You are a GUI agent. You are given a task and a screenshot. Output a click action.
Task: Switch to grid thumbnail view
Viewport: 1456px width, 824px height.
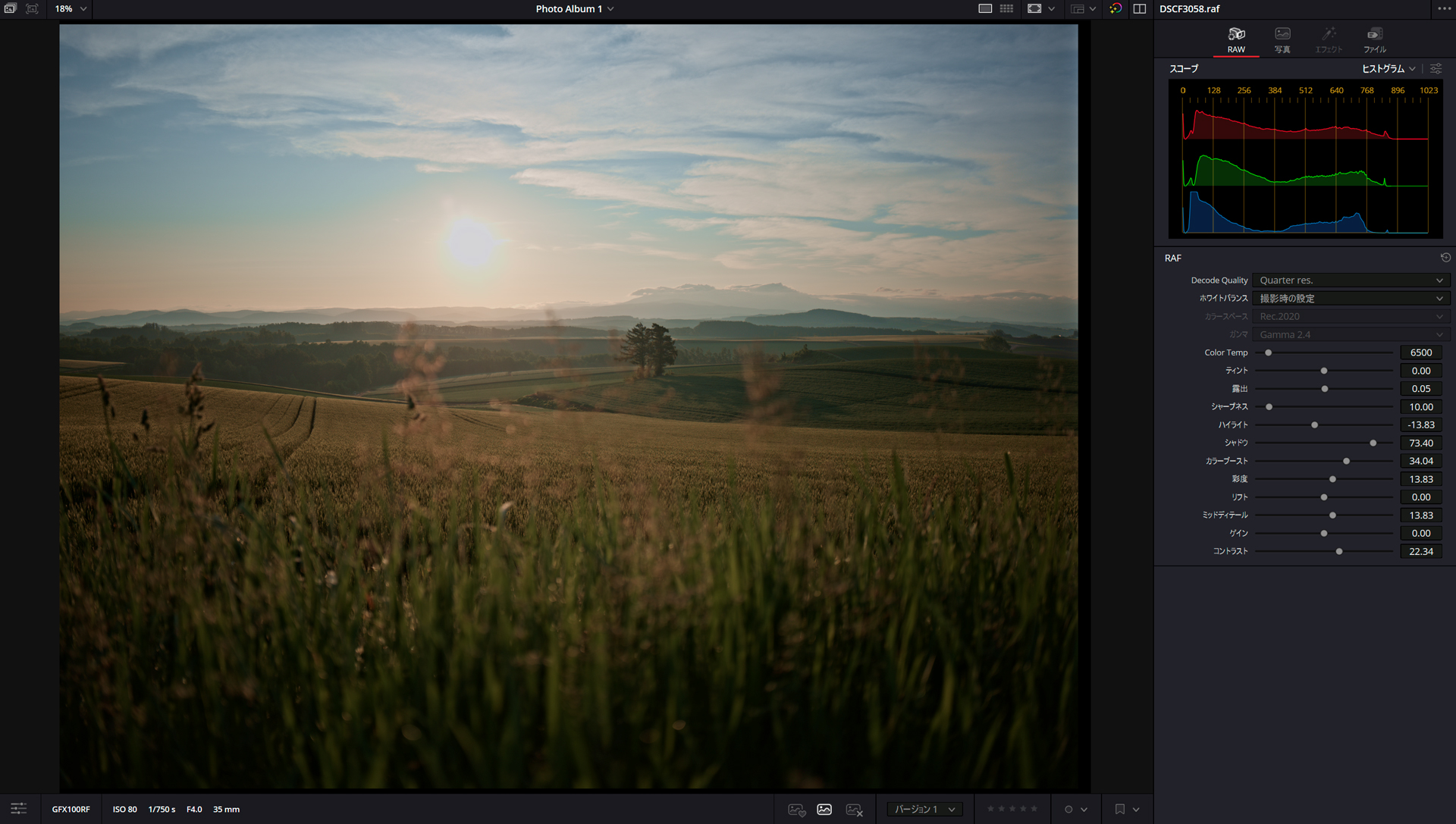pyautogui.click(x=1006, y=9)
